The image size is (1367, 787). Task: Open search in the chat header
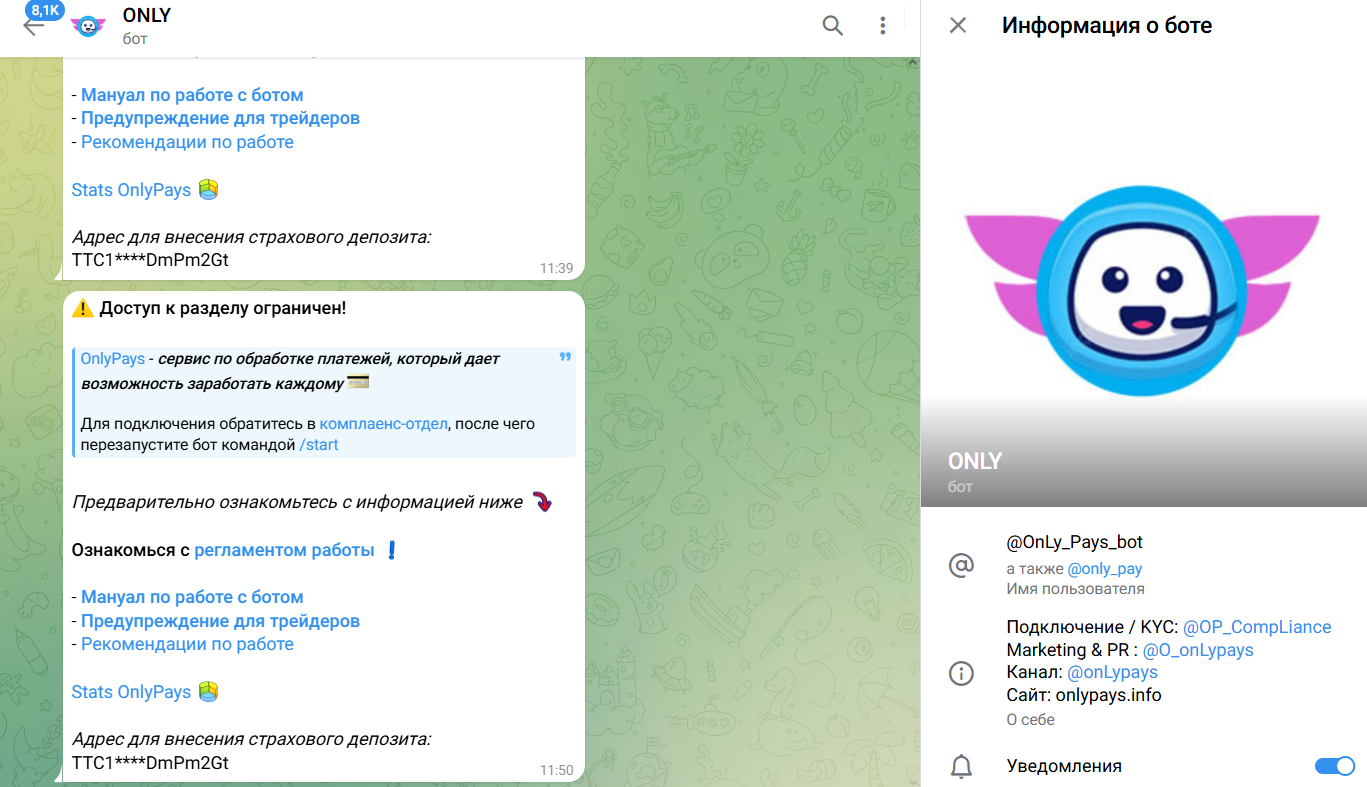tap(832, 26)
